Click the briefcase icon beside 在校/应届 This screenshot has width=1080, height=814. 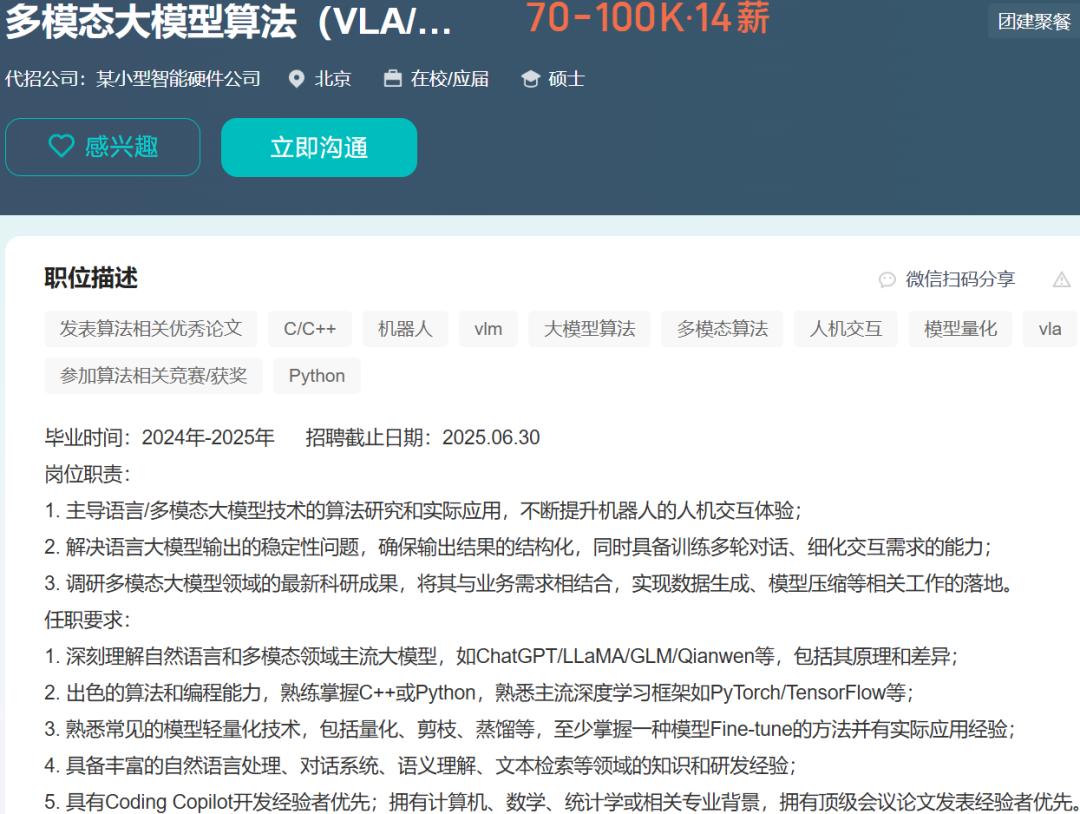click(x=393, y=79)
